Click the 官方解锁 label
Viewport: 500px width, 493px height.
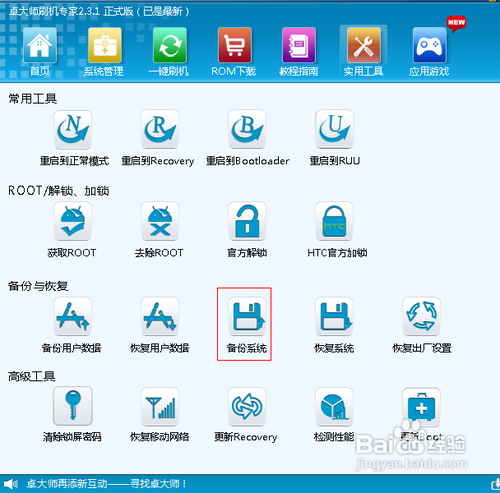247,253
